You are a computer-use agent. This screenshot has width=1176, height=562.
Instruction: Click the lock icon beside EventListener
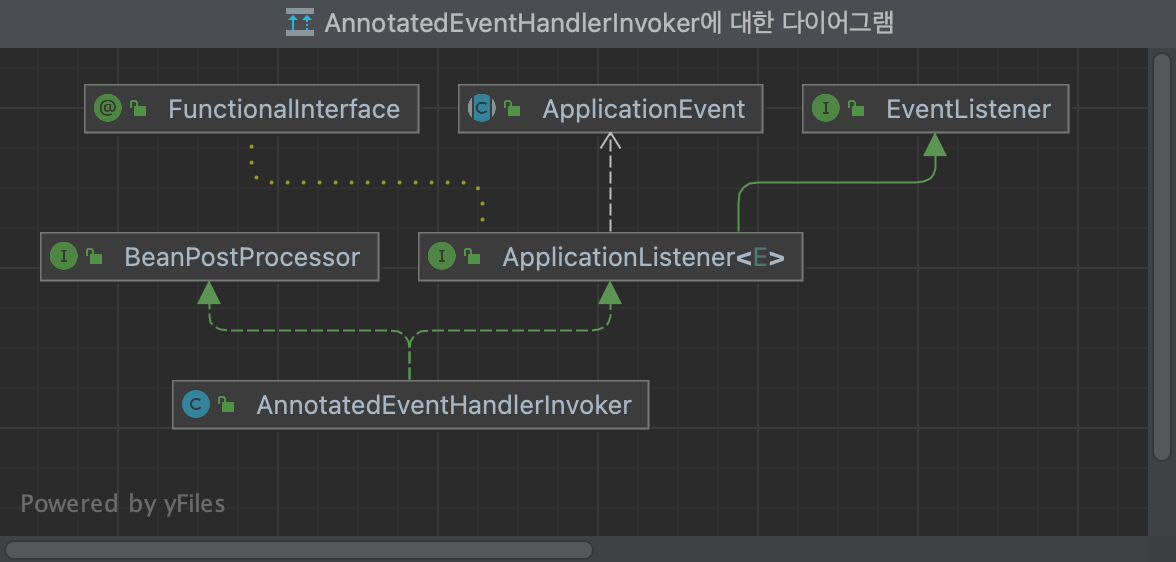coord(856,109)
